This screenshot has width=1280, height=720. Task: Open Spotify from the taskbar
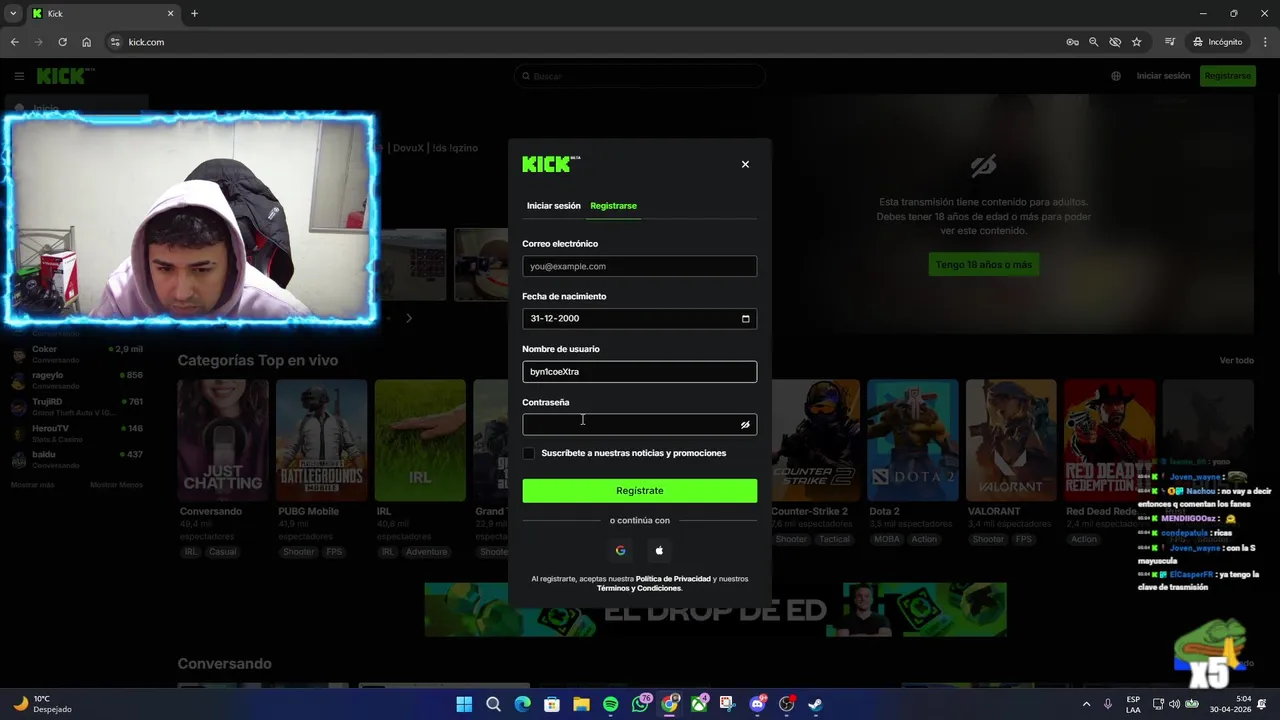(611, 704)
